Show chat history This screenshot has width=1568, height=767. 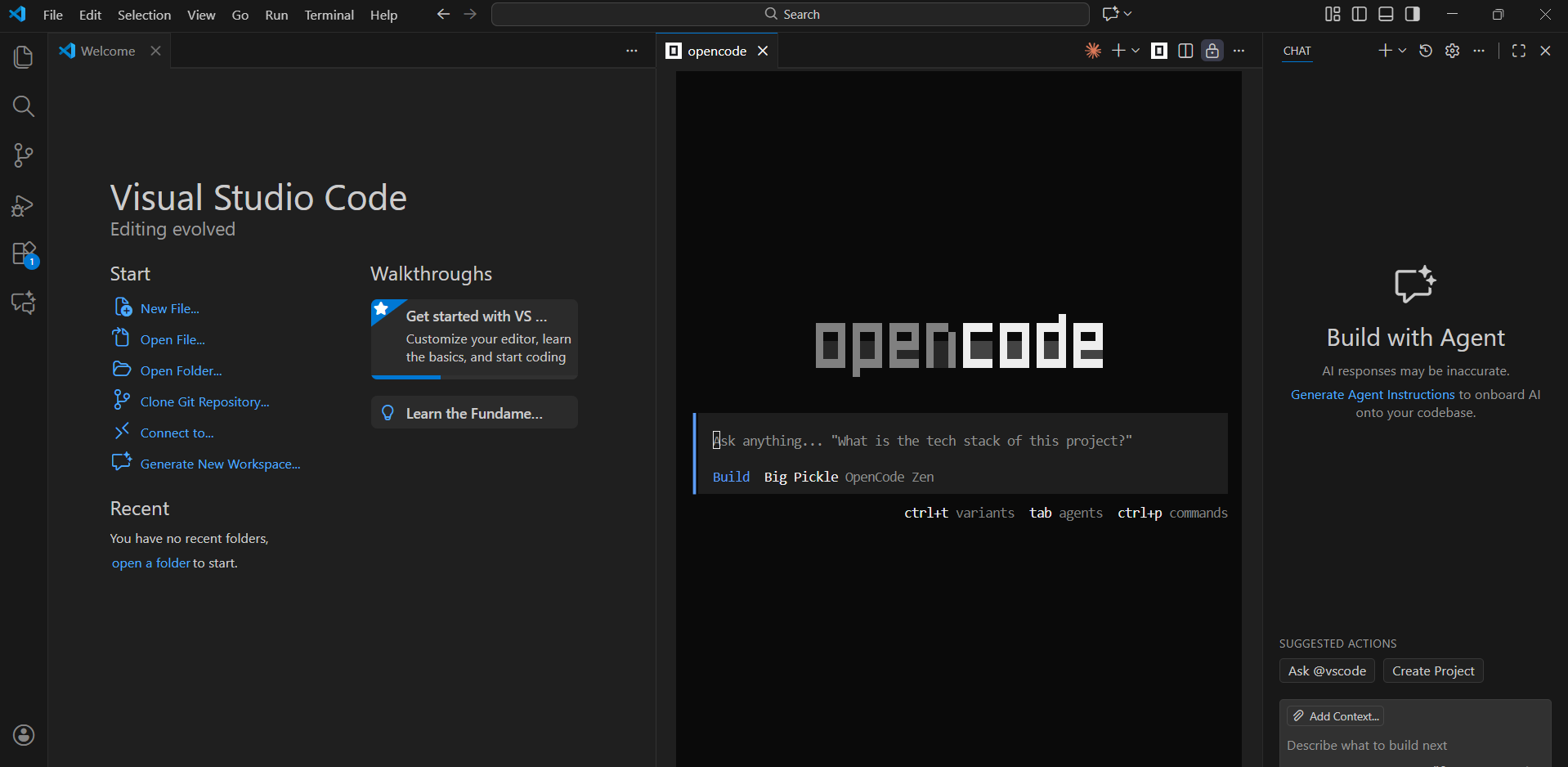tap(1426, 51)
